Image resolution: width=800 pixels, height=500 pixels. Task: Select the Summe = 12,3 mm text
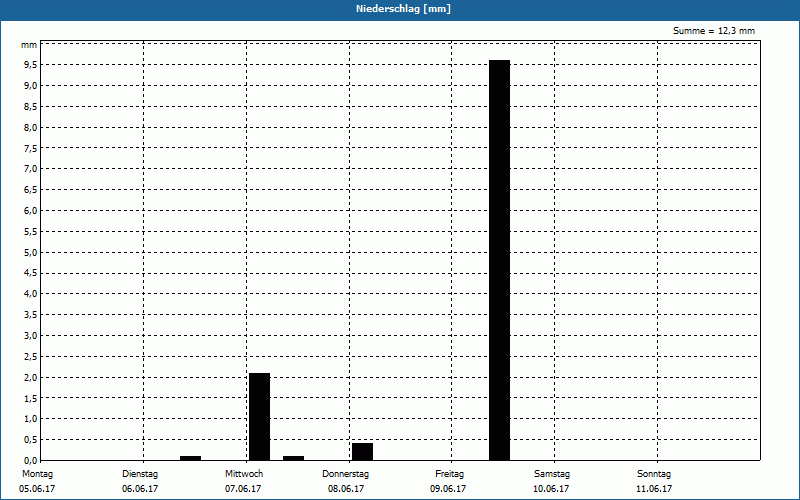click(714, 31)
